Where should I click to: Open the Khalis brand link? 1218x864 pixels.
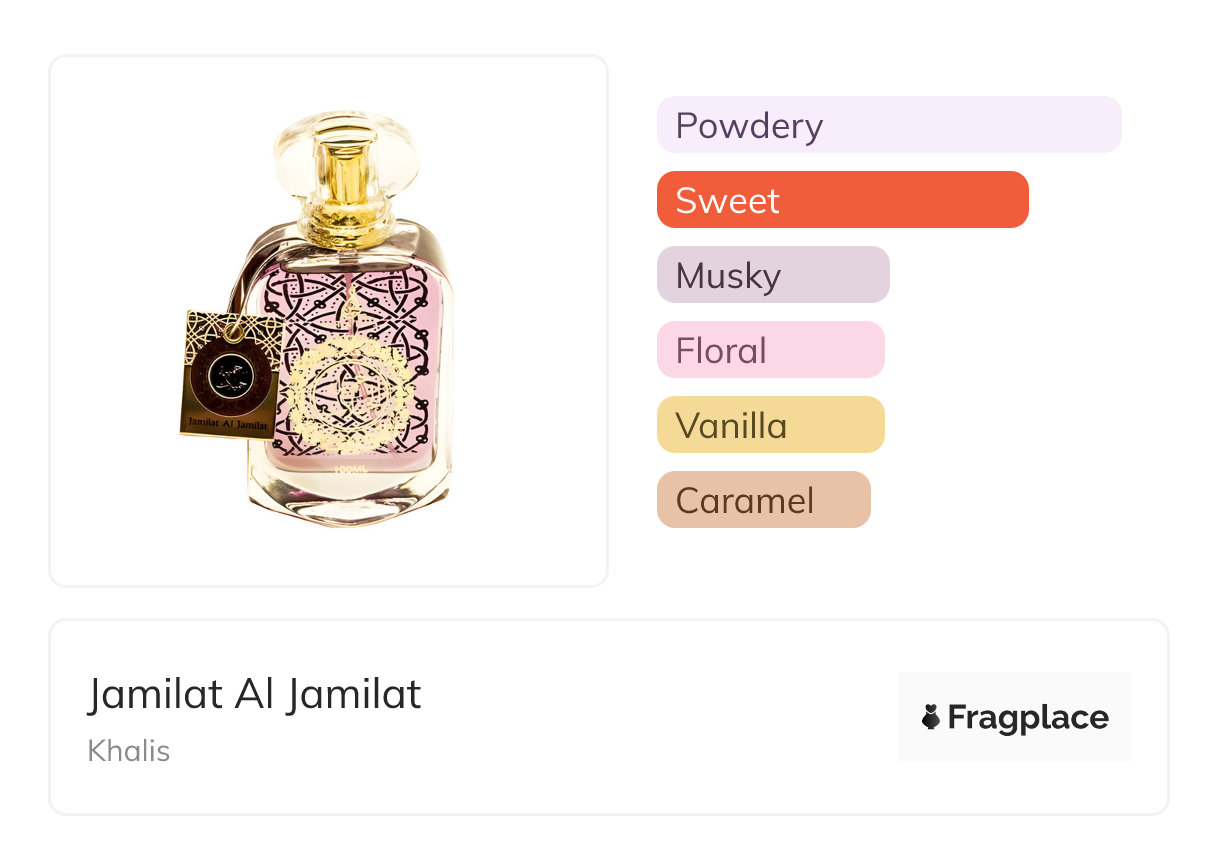tap(129, 750)
